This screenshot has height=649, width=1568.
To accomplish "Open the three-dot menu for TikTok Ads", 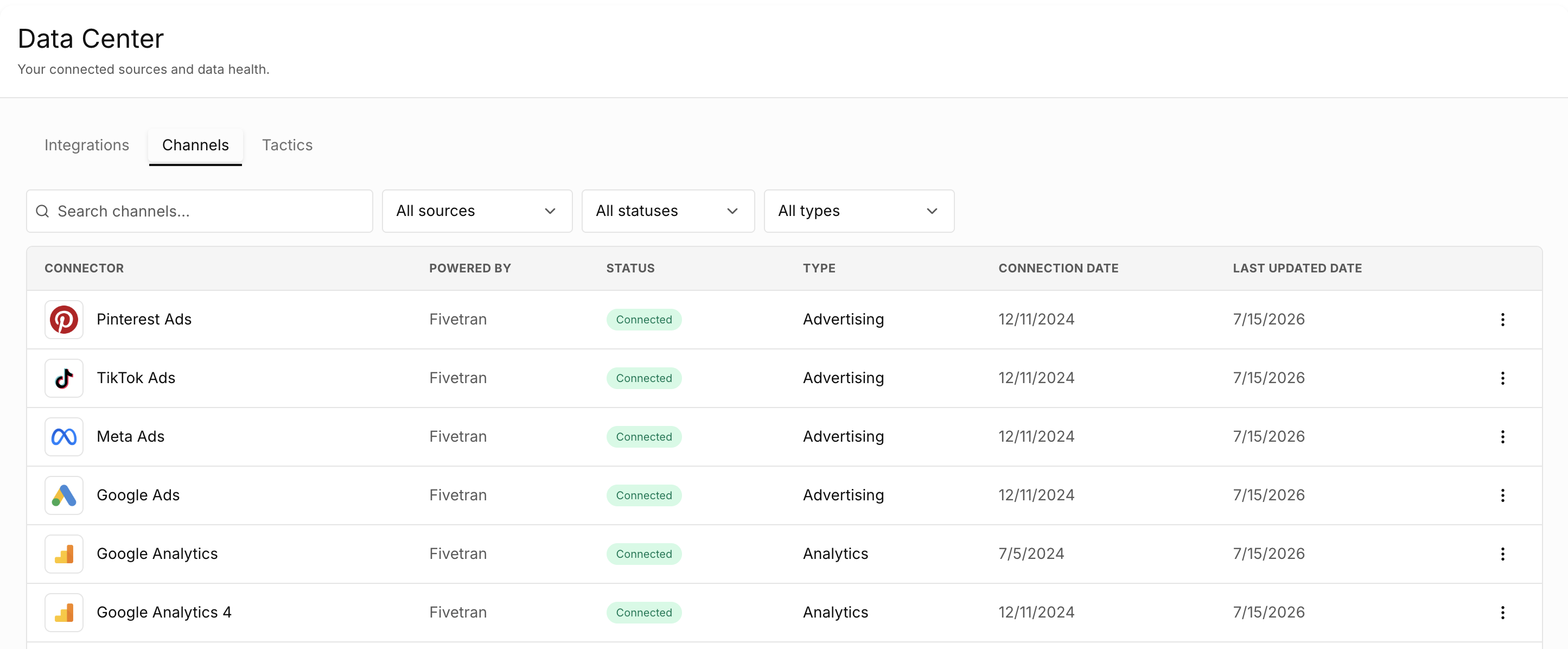I will point(1502,378).
